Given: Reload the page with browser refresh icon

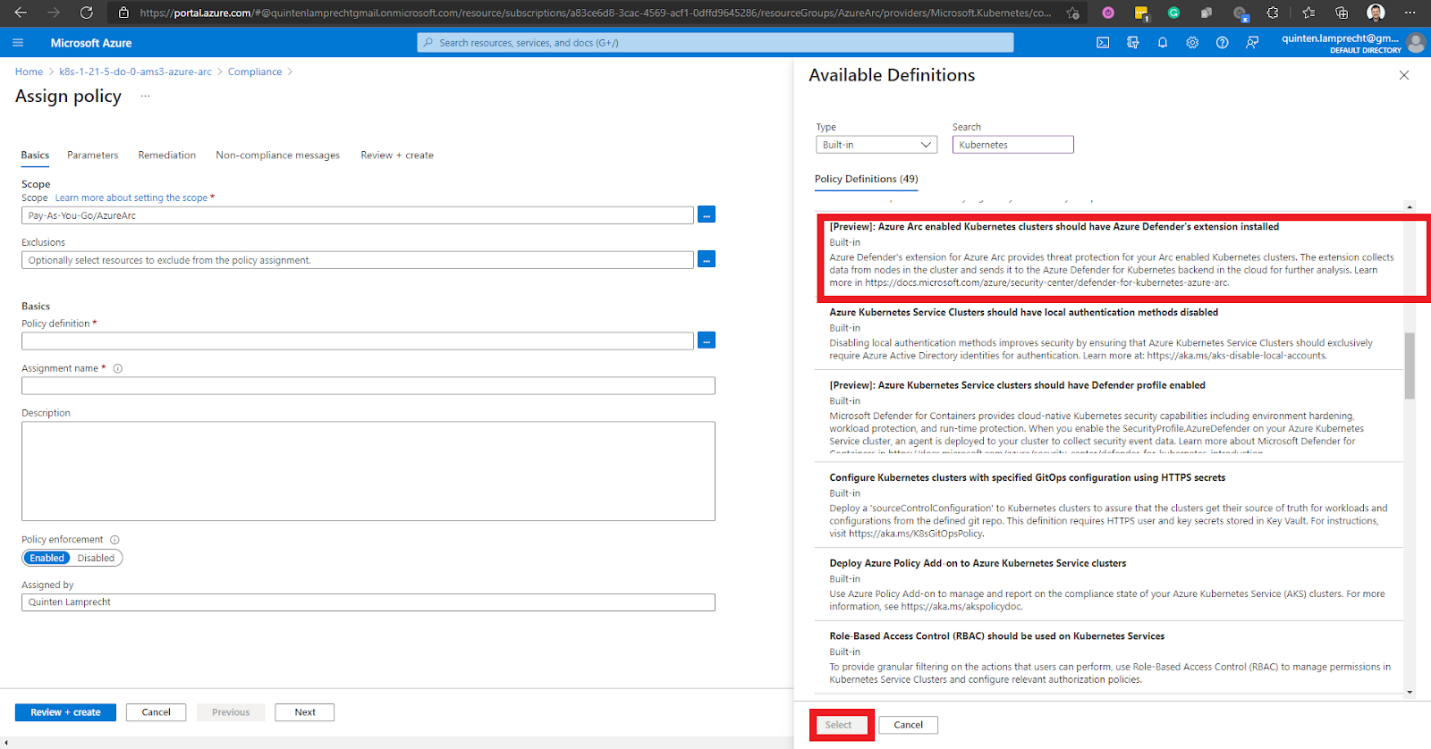Looking at the screenshot, I should point(86,13).
